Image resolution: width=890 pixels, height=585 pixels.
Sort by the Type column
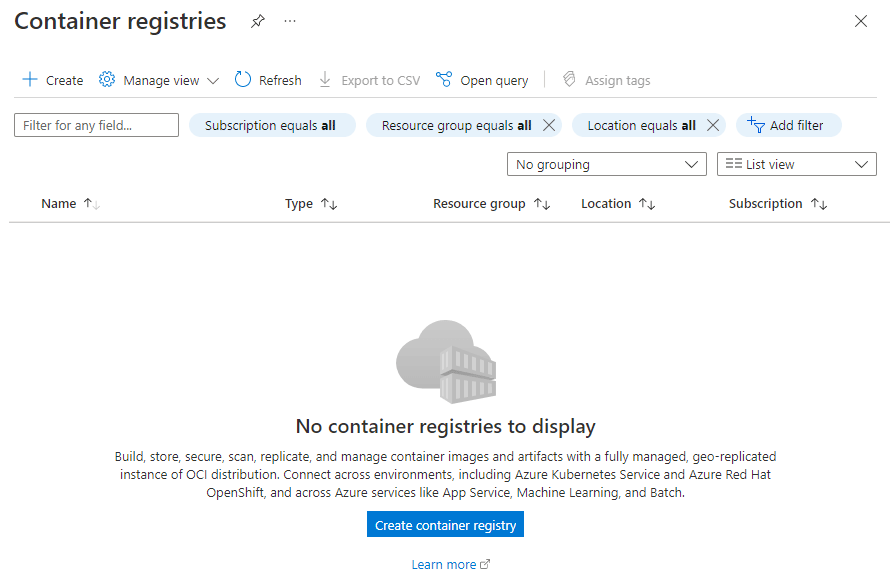(329, 204)
